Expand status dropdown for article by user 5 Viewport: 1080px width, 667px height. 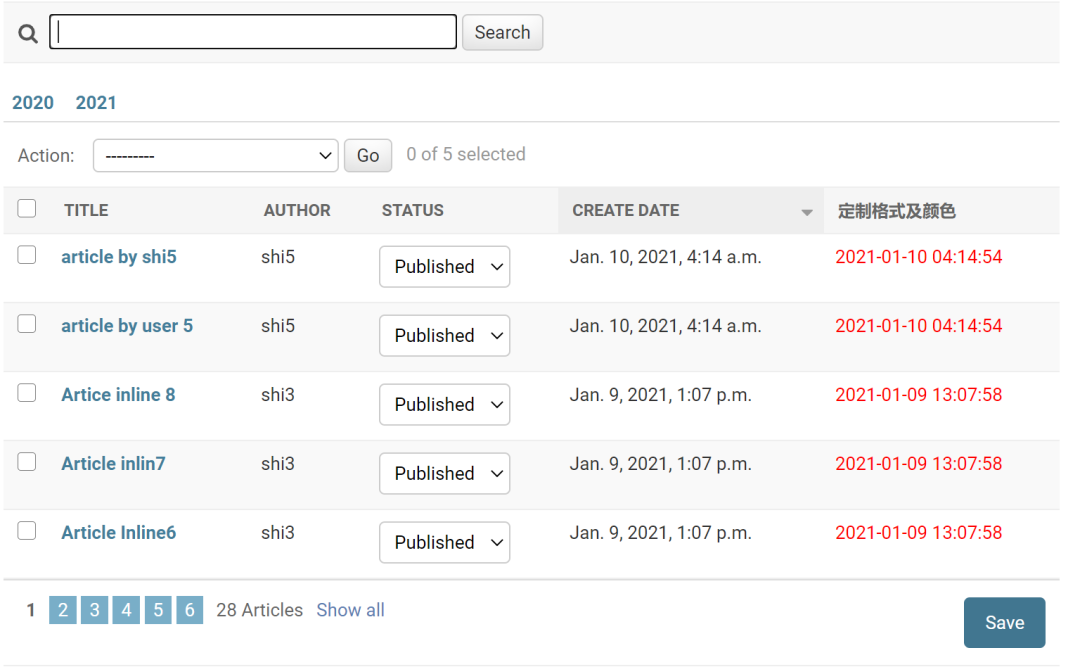444,336
